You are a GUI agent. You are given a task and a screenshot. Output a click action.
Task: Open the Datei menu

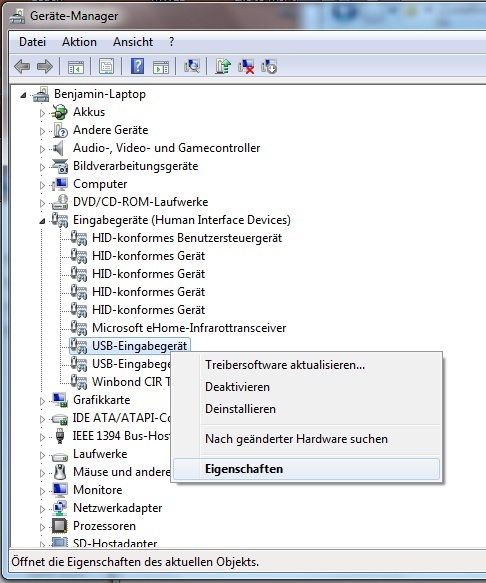32,42
